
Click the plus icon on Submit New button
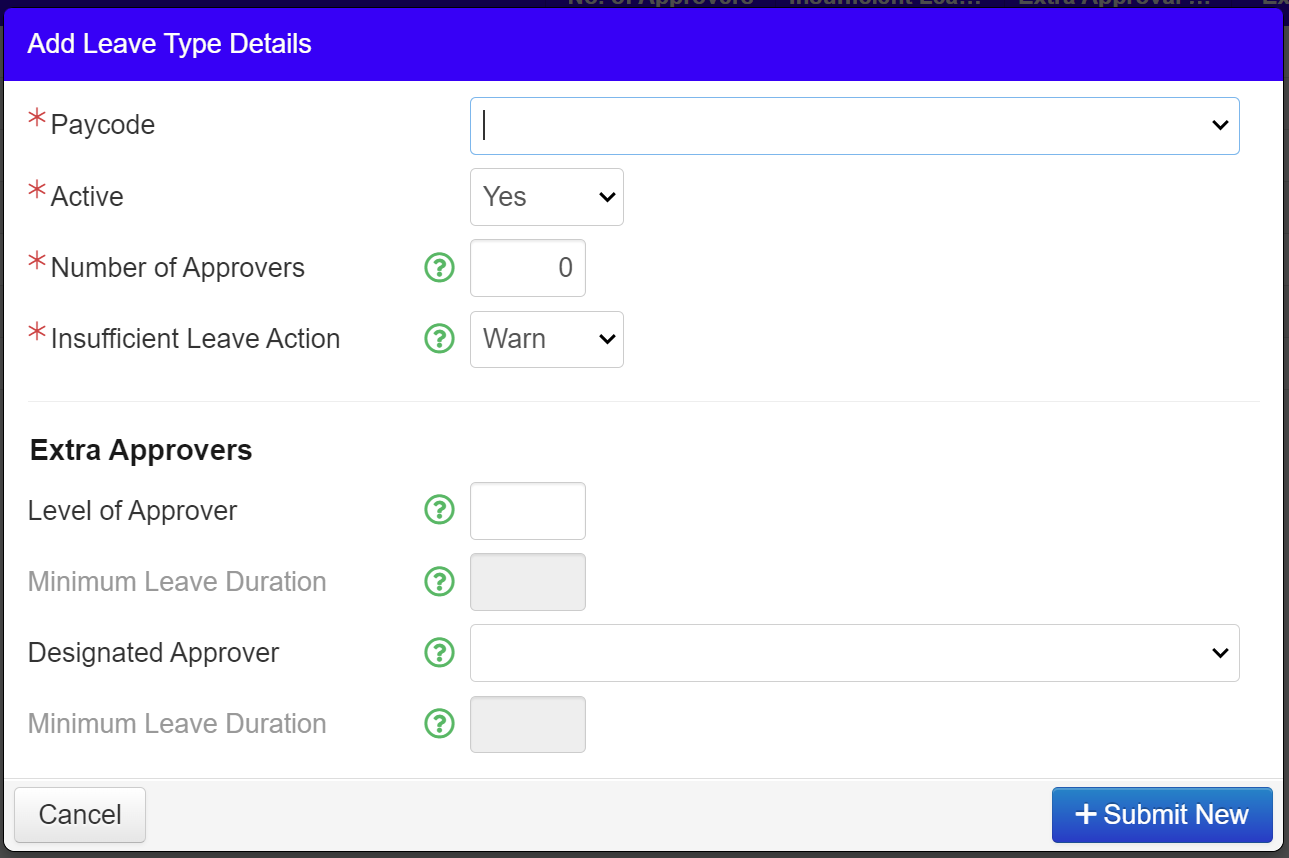tap(1087, 814)
